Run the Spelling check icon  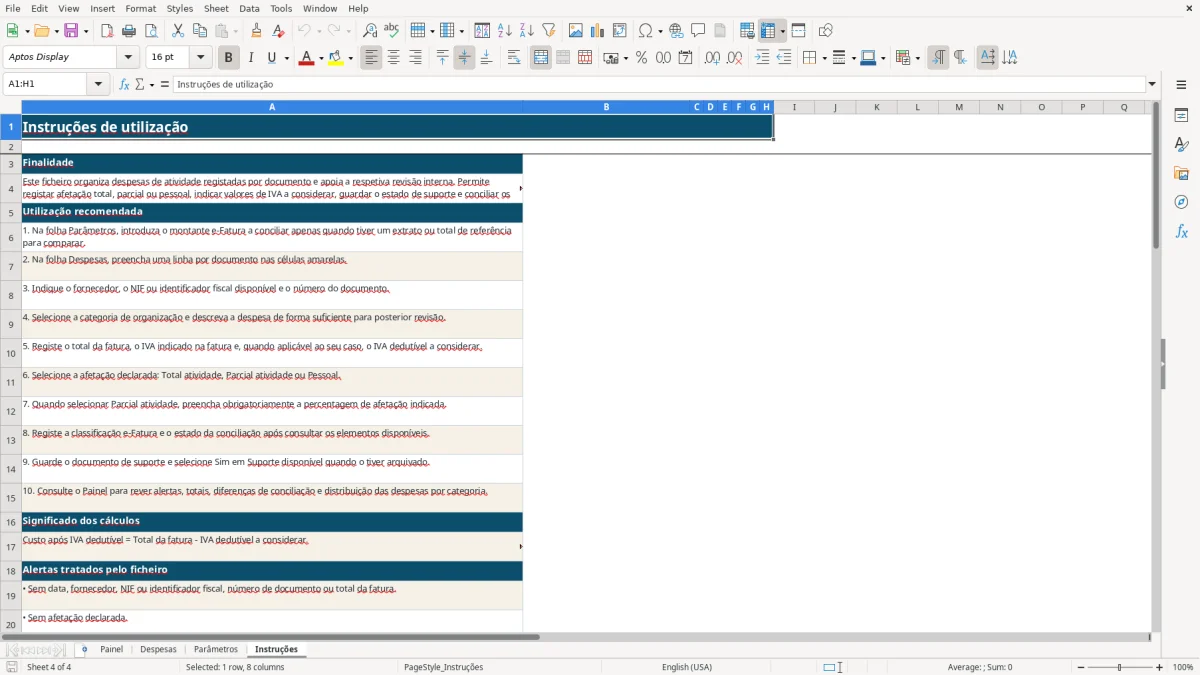392,31
